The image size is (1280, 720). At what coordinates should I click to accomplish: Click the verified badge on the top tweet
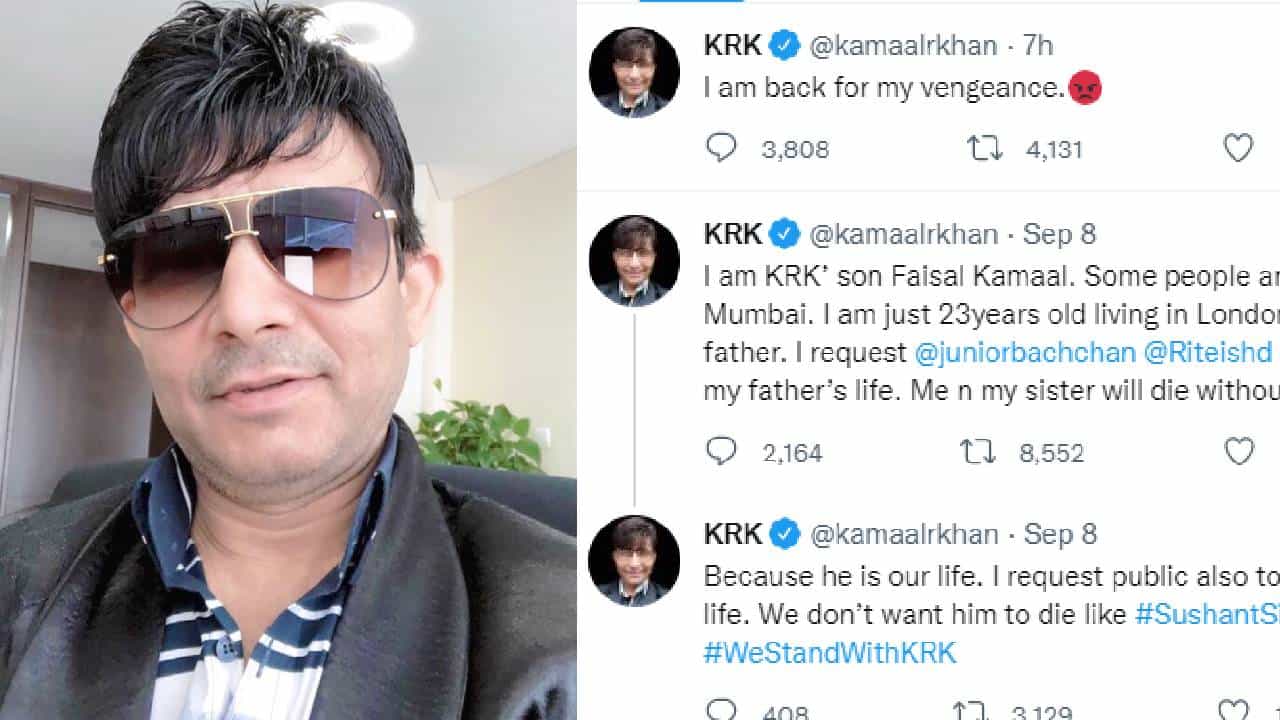pos(785,45)
